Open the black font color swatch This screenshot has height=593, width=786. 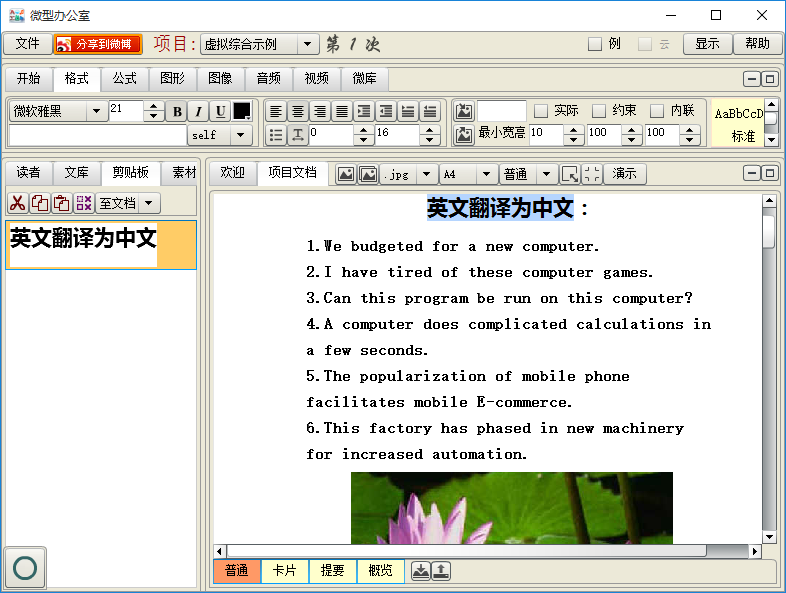pyautogui.click(x=241, y=112)
